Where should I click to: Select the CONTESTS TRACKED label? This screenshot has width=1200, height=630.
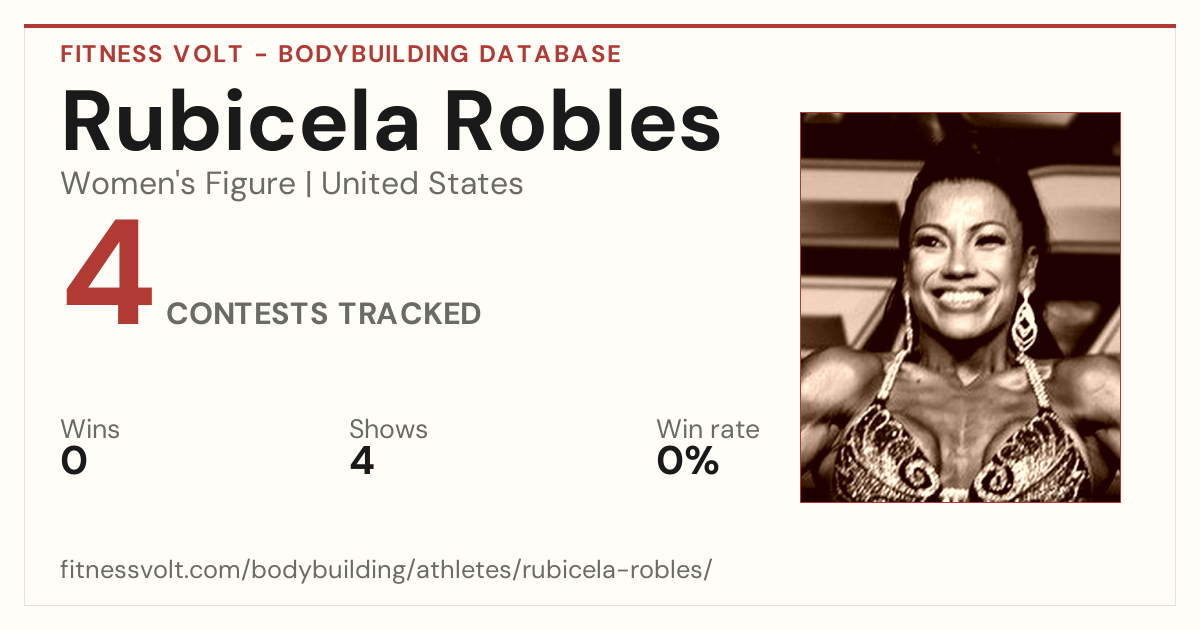(x=324, y=314)
